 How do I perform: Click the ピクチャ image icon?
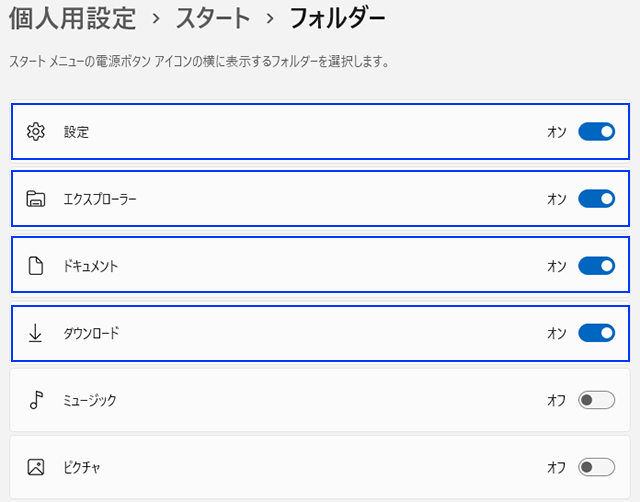36,467
